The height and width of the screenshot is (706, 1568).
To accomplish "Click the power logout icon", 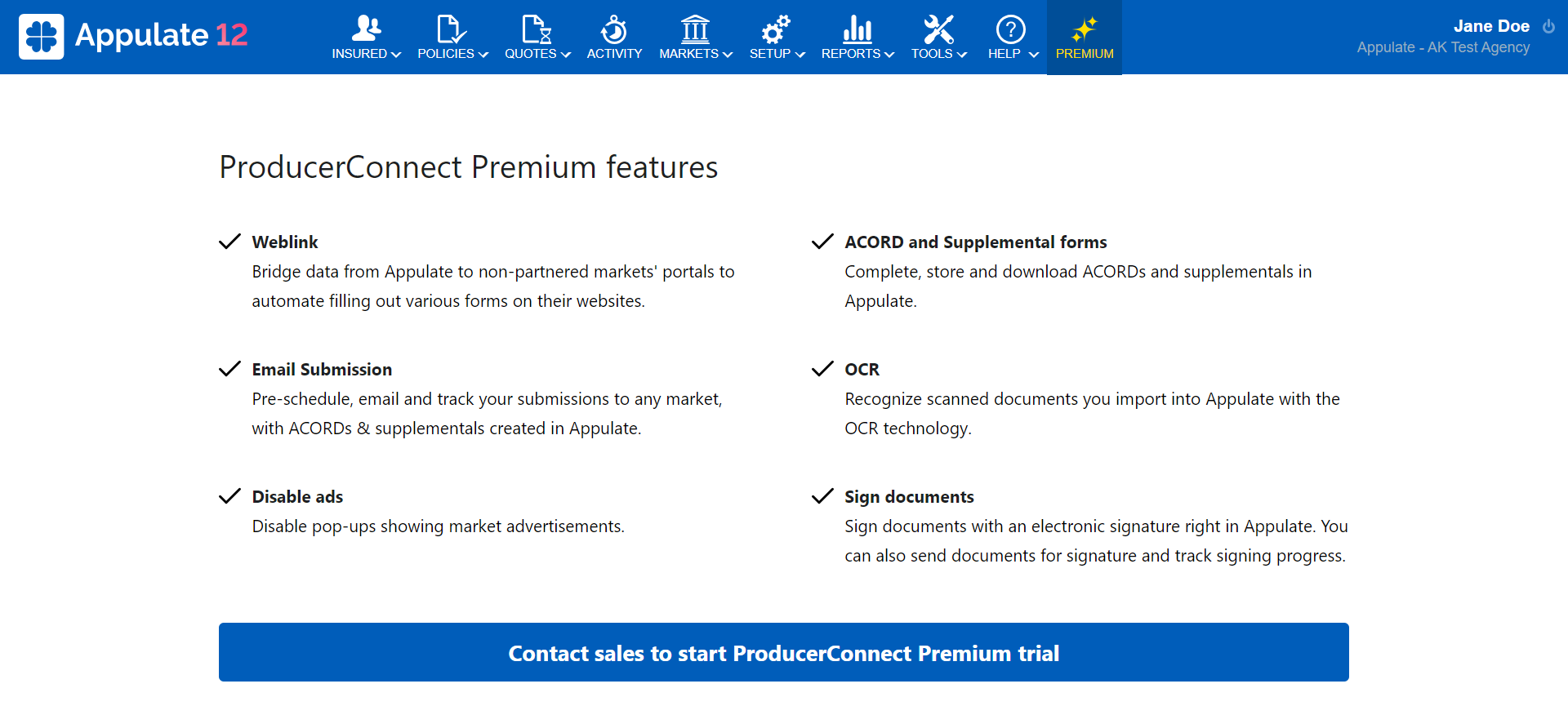I will tap(1550, 25).
